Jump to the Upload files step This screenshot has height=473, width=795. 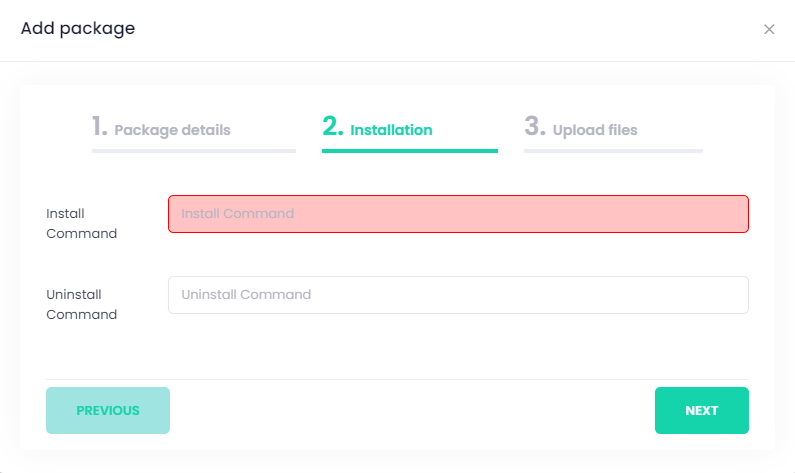click(x=594, y=130)
